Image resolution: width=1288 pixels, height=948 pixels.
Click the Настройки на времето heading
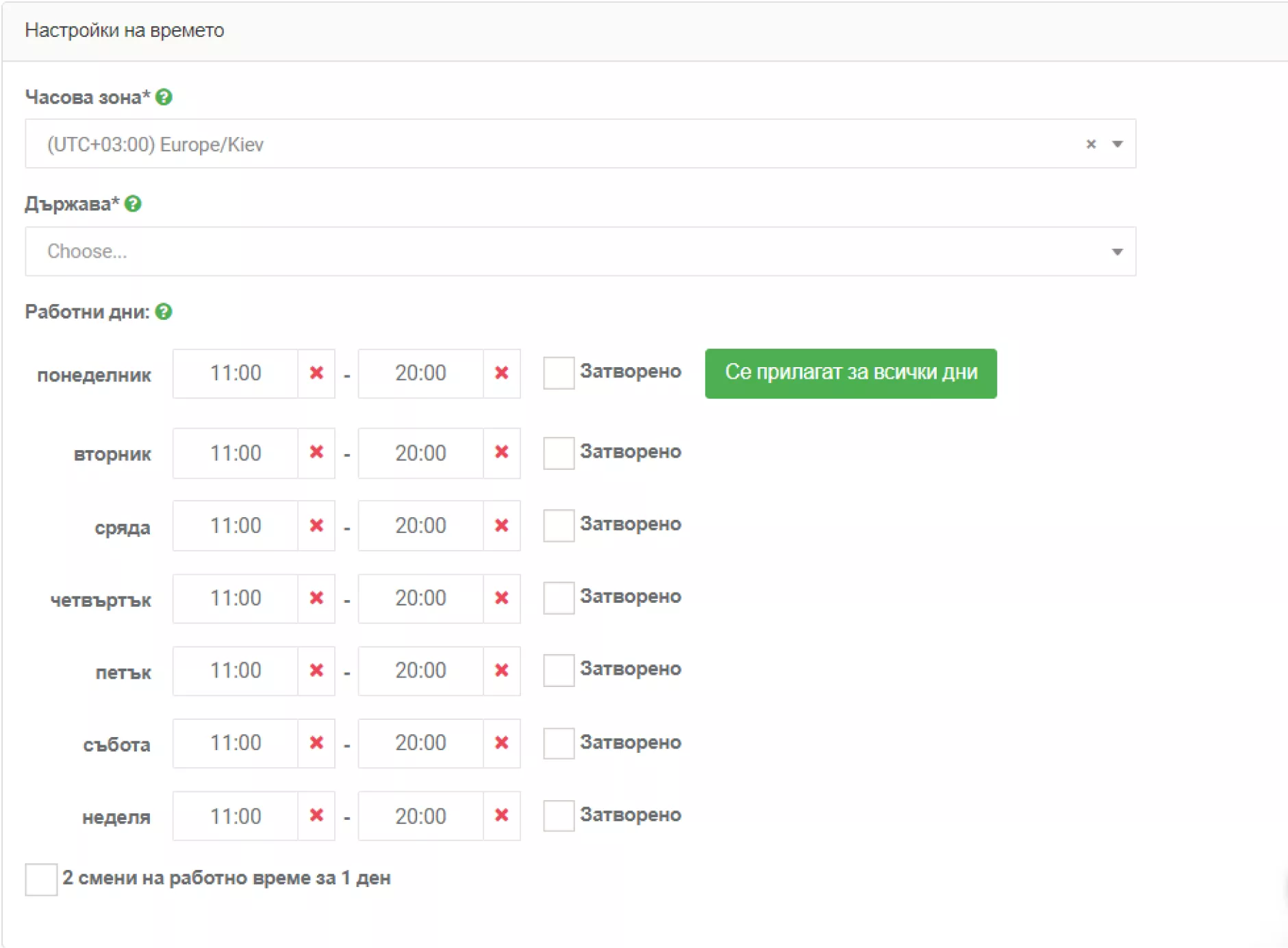(125, 30)
